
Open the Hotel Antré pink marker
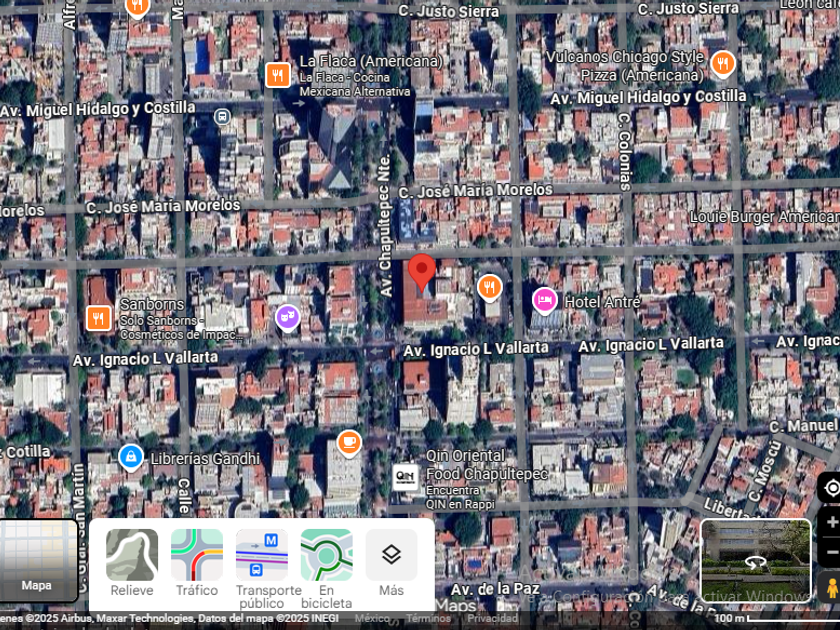pos(544,301)
